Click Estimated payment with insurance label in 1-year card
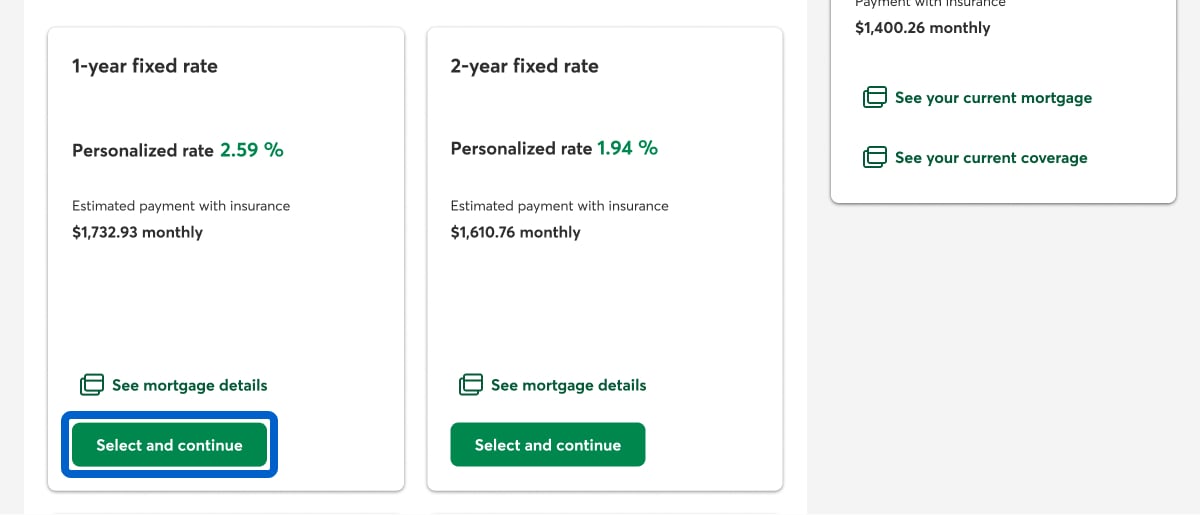Image resolution: width=1200 pixels, height=515 pixels. pos(181,206)
